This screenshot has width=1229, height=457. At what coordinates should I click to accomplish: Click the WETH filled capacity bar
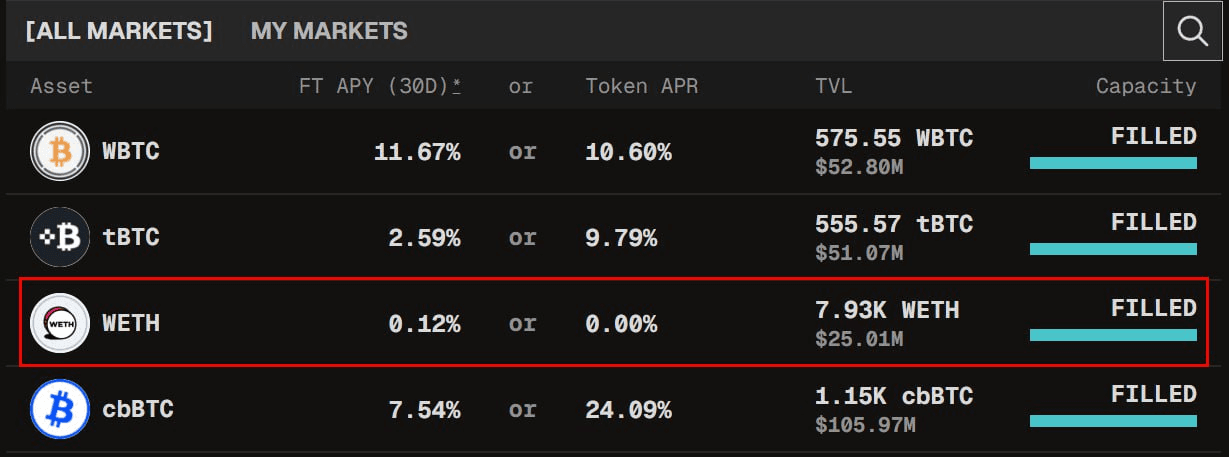[x=1113, y=335]
